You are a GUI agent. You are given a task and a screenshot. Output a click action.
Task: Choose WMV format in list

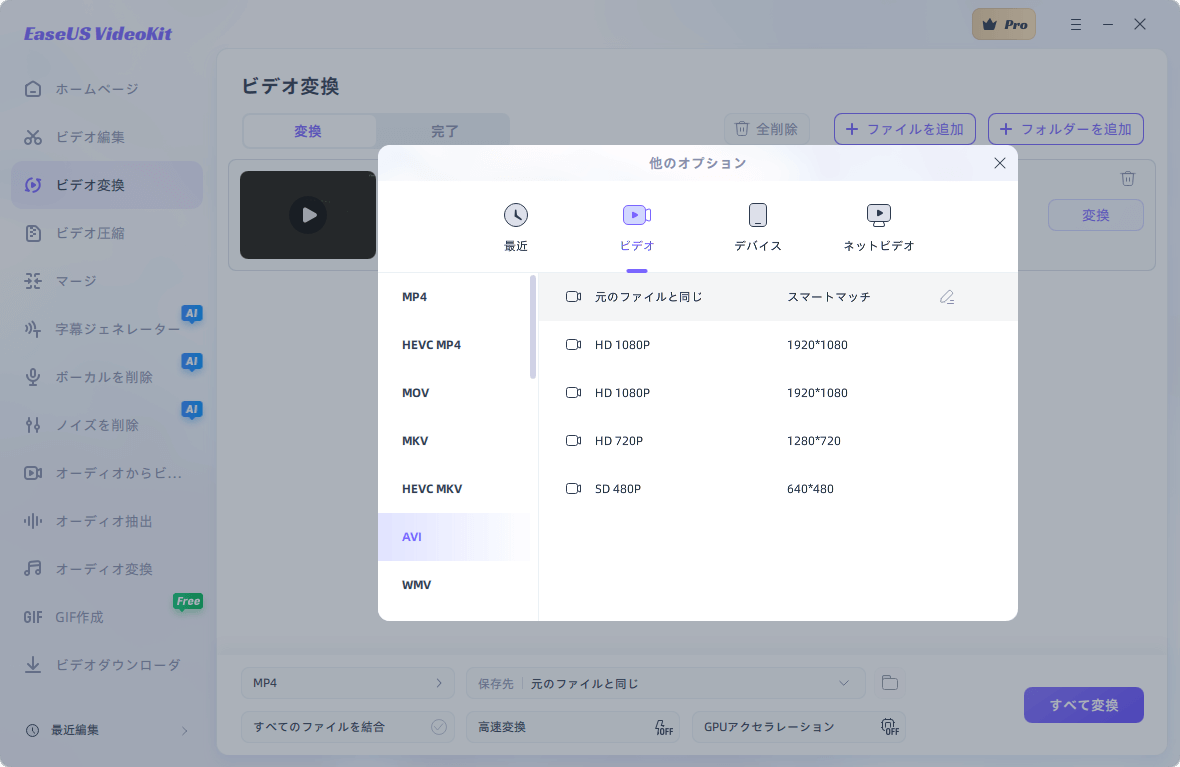(x=454, y=585)
